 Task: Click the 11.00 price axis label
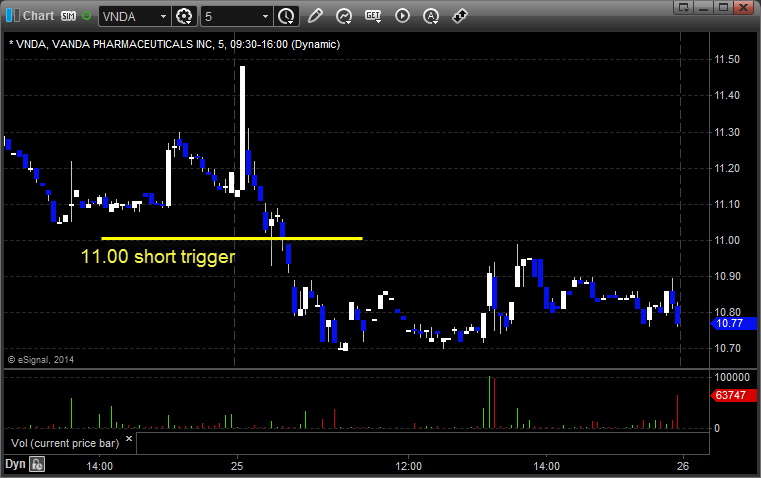[x=727, y=240]
